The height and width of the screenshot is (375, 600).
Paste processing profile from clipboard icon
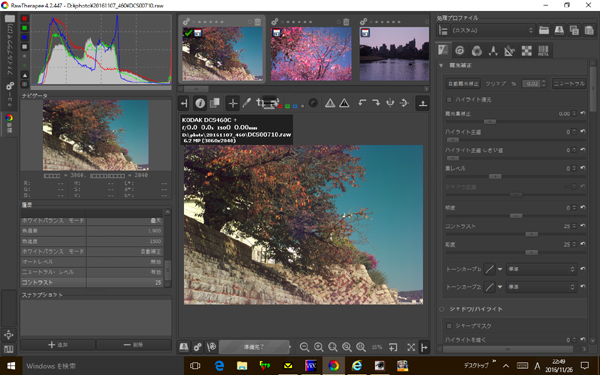point(589,30)
